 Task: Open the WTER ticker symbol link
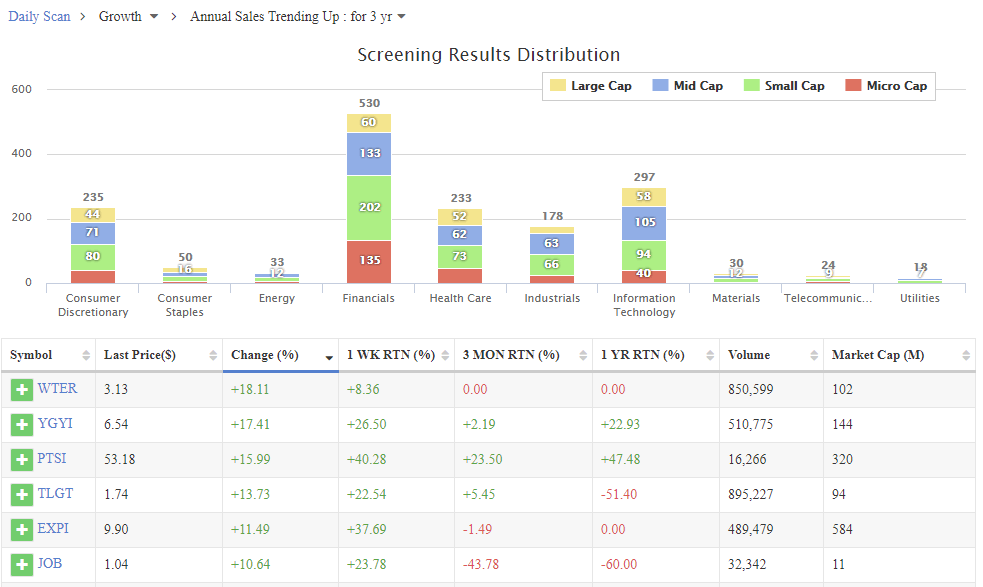coord(57,390)
